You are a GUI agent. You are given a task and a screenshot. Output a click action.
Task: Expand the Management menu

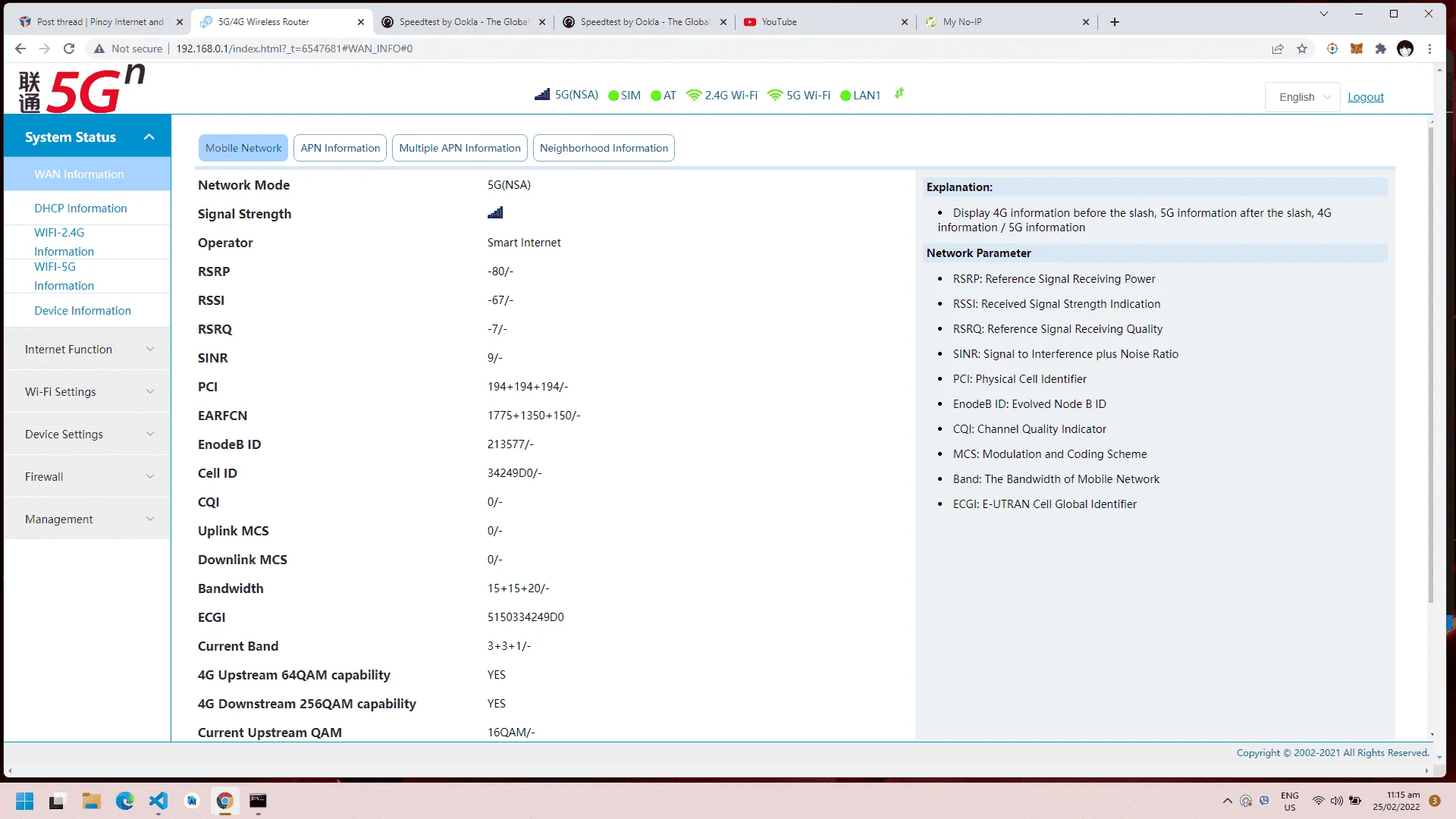tap(87, 519)
